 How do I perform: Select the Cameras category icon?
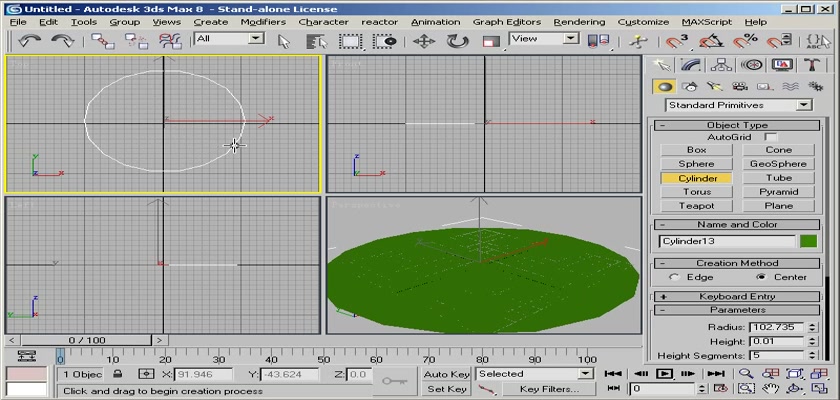click(740, 86)
